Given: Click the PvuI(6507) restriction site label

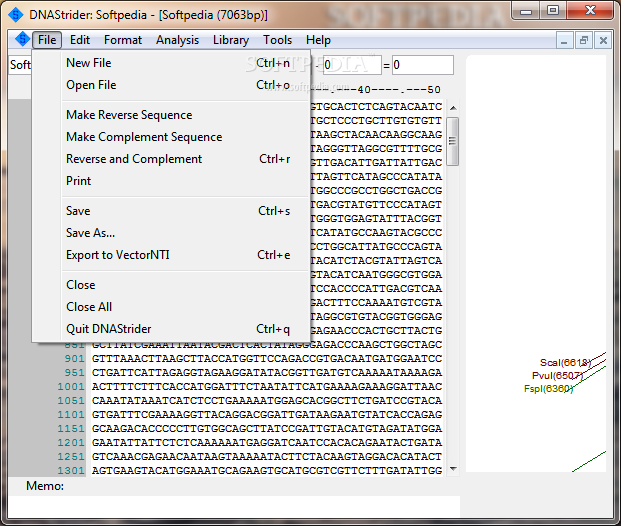Looking at the screenshot, I should coord(557,375).
